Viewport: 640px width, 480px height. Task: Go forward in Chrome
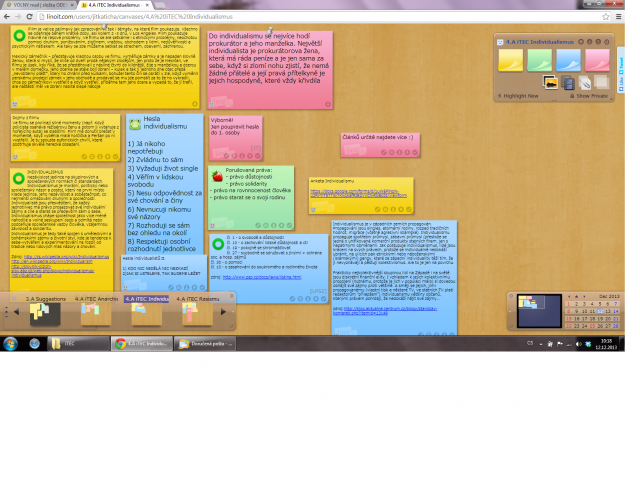coord(18,17)
